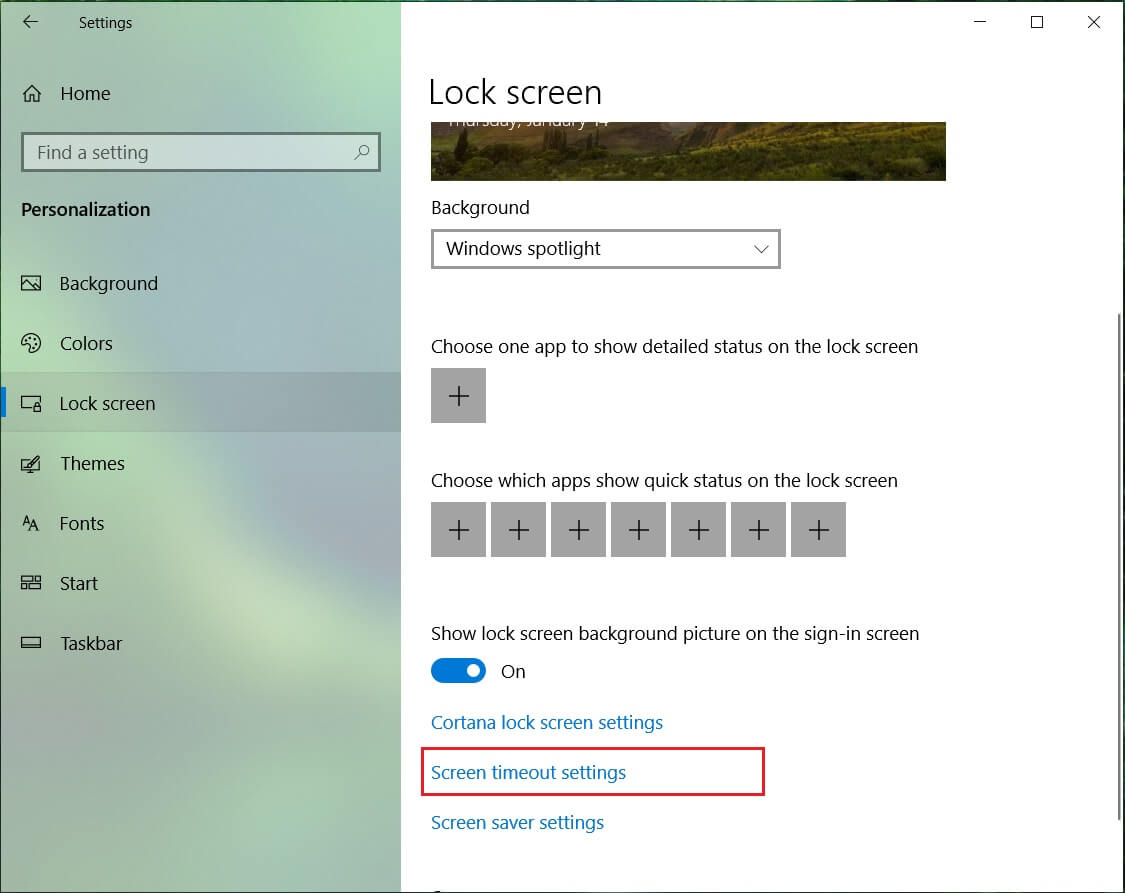This screenshot has width=1125, height=893.
Task: Select Lock screen in the sidebar
Action: click(x=200, y=403)
